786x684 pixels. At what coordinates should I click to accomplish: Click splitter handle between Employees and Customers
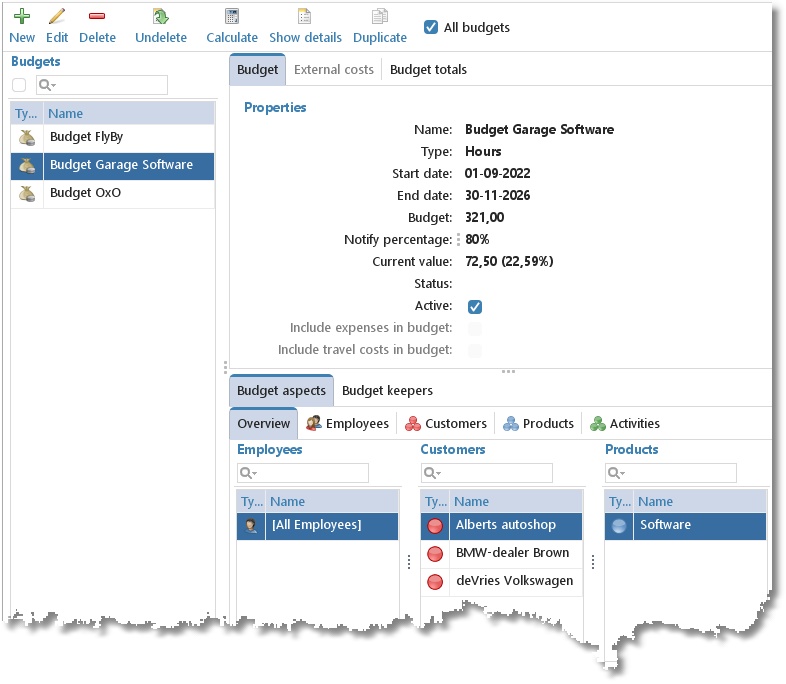(409, 562)
